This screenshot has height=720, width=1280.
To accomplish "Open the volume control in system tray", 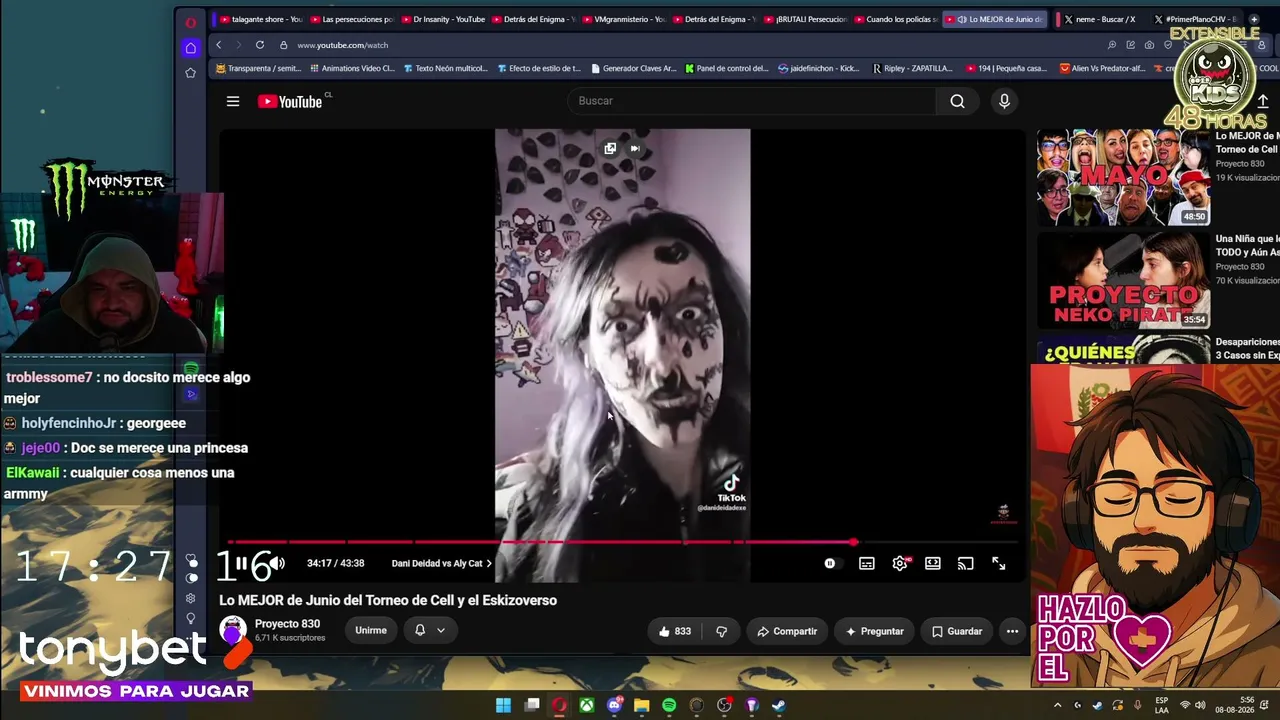I will pos(1200,705).
